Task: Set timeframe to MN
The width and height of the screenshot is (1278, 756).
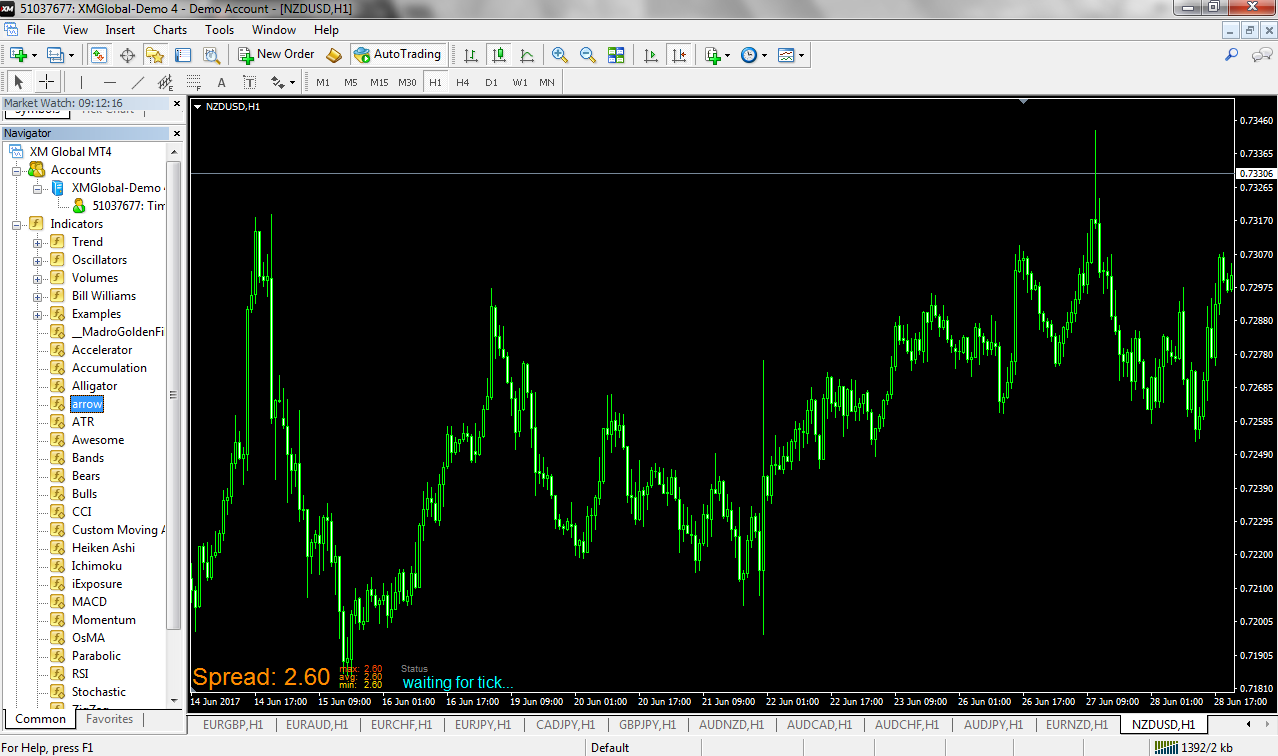Action: (x=547, y=82)
